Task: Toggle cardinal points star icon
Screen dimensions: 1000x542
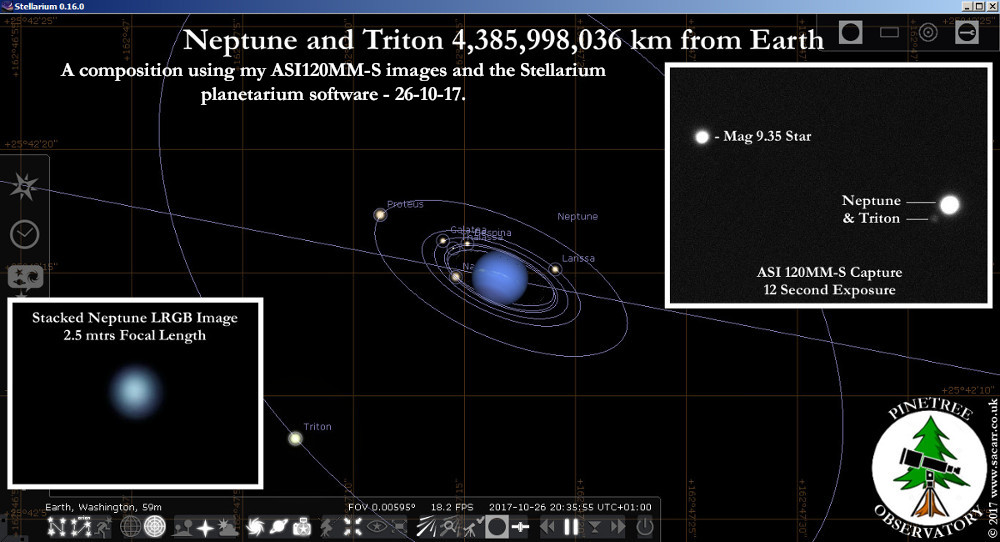Action: tap(205, 527)
